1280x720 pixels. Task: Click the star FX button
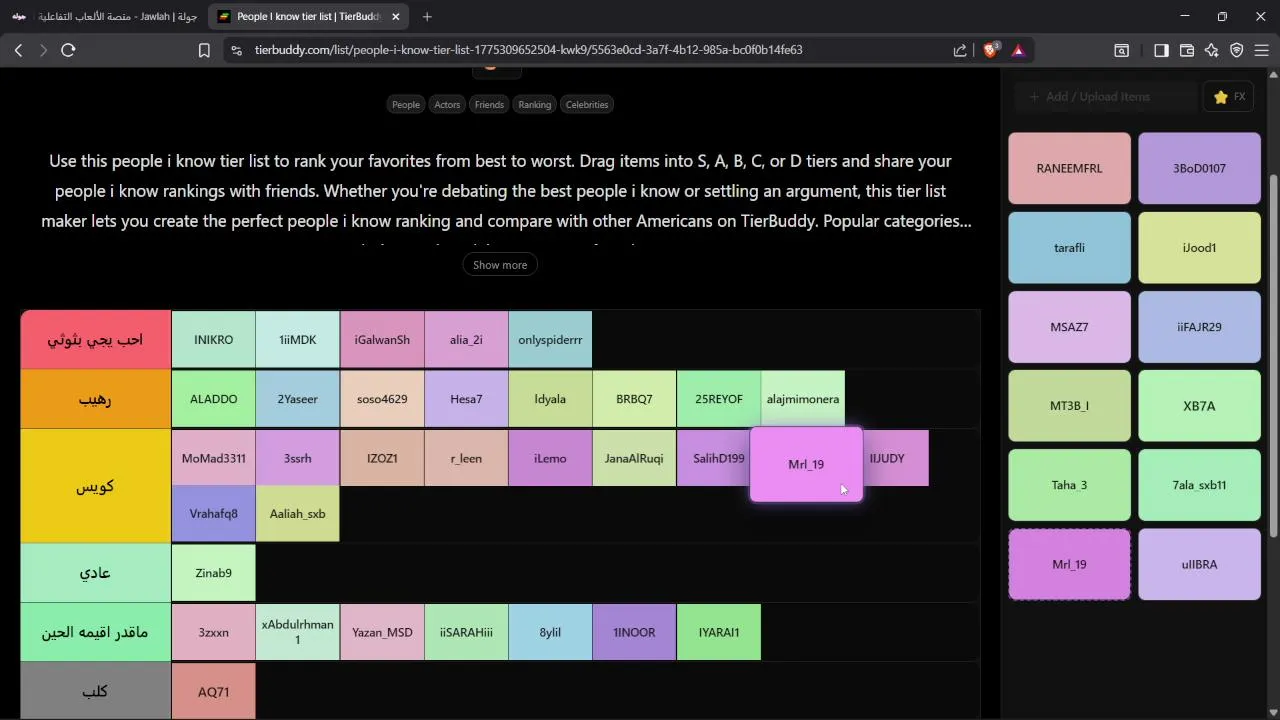click(x=1229, y=97)
